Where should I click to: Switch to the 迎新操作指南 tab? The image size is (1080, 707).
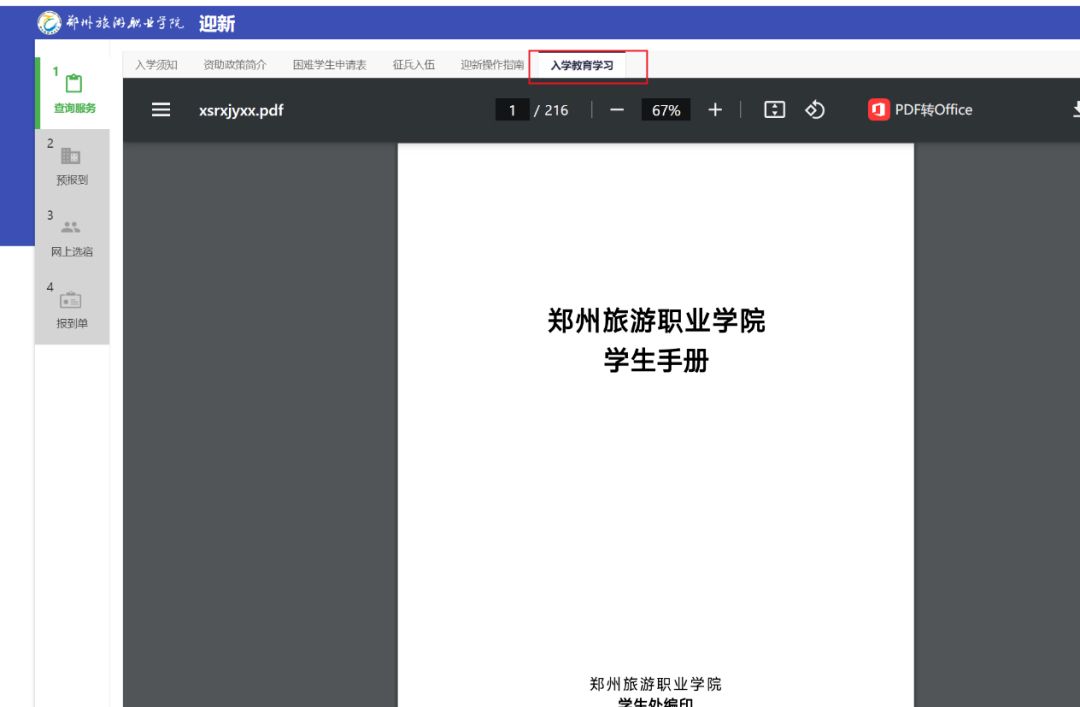click(x=492, y=65)
